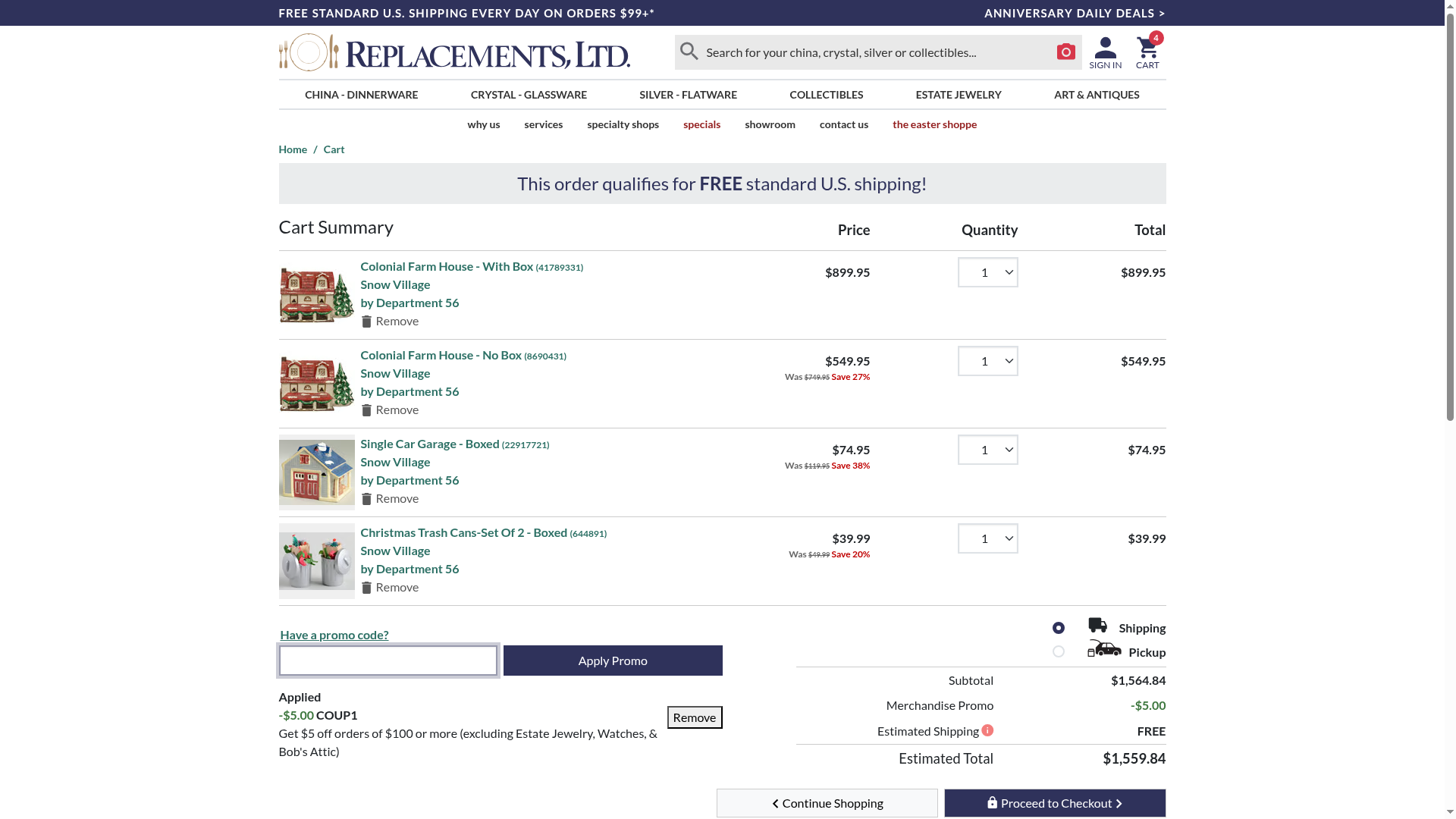Screen dimensions: 1456x819
Task: Click the Replacements, Ltd. logo
Action: point(454,52)
